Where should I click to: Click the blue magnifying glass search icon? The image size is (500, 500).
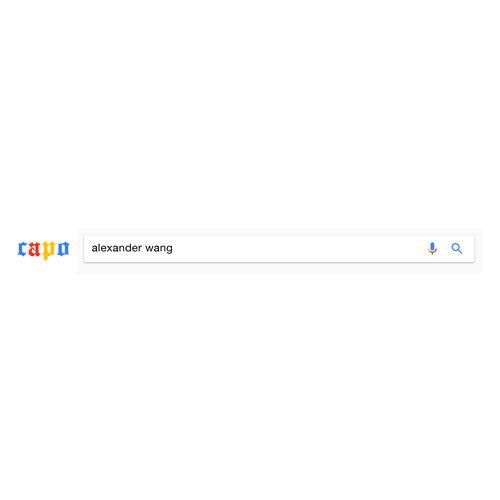457,248
